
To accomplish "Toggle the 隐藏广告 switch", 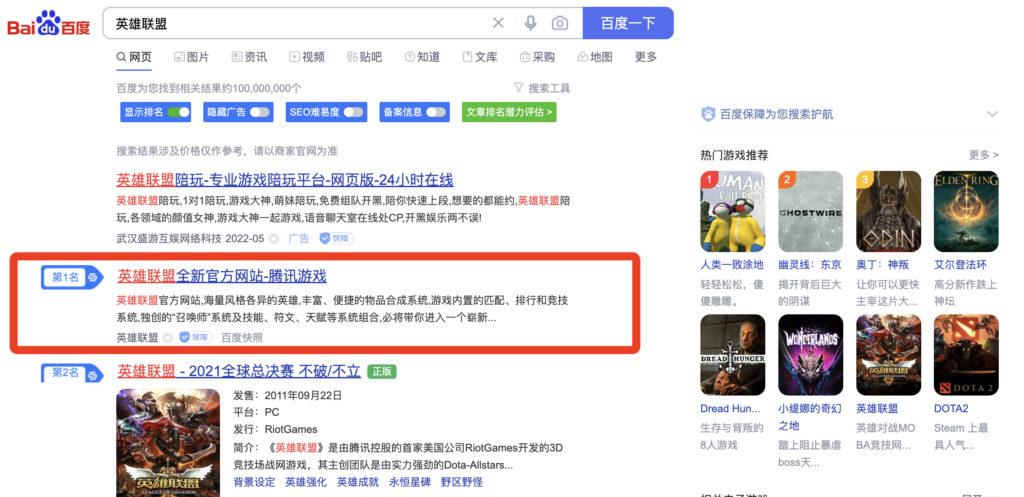I will coord(259,112).
